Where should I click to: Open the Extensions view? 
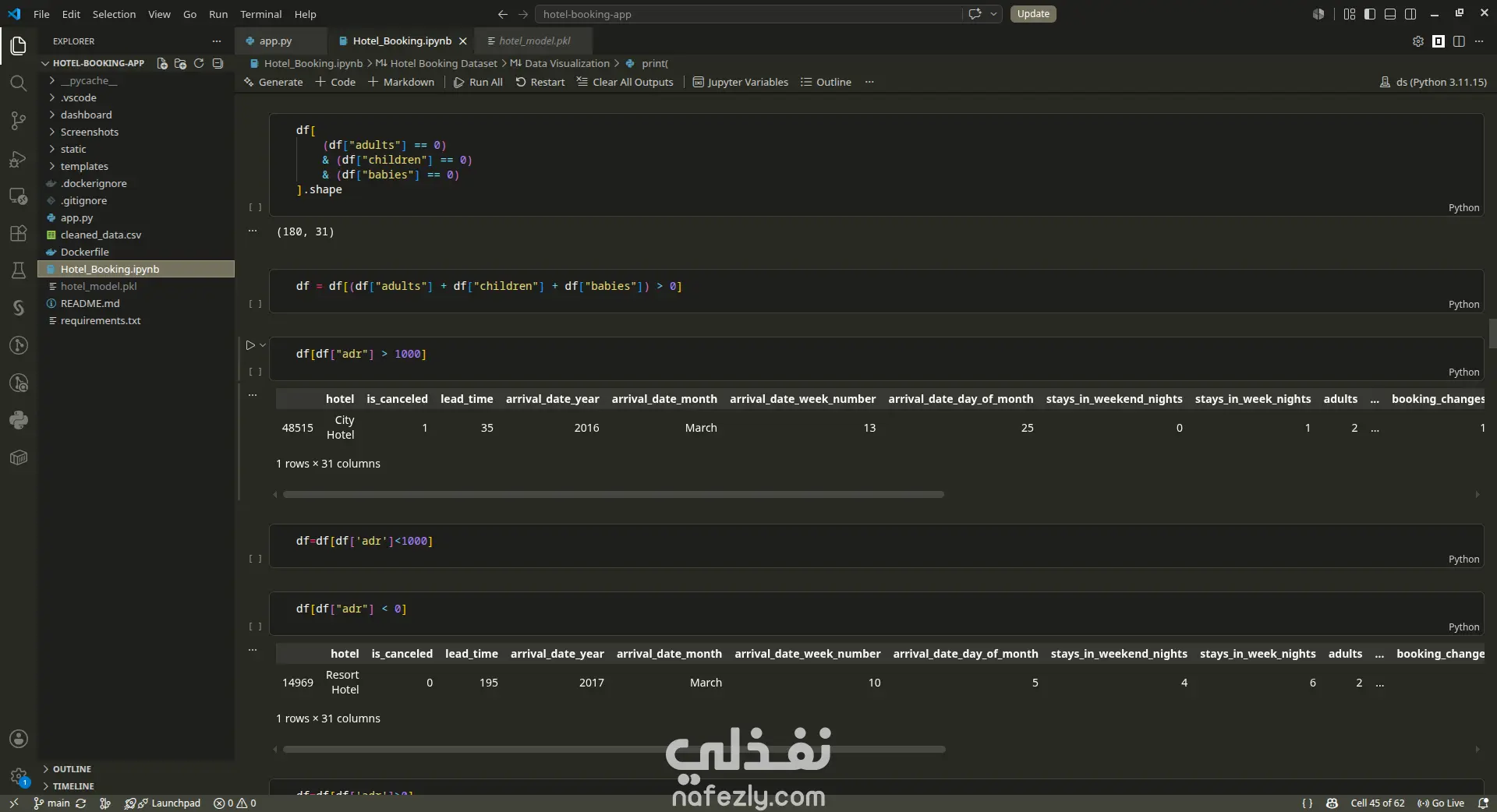tap(19, 234)
